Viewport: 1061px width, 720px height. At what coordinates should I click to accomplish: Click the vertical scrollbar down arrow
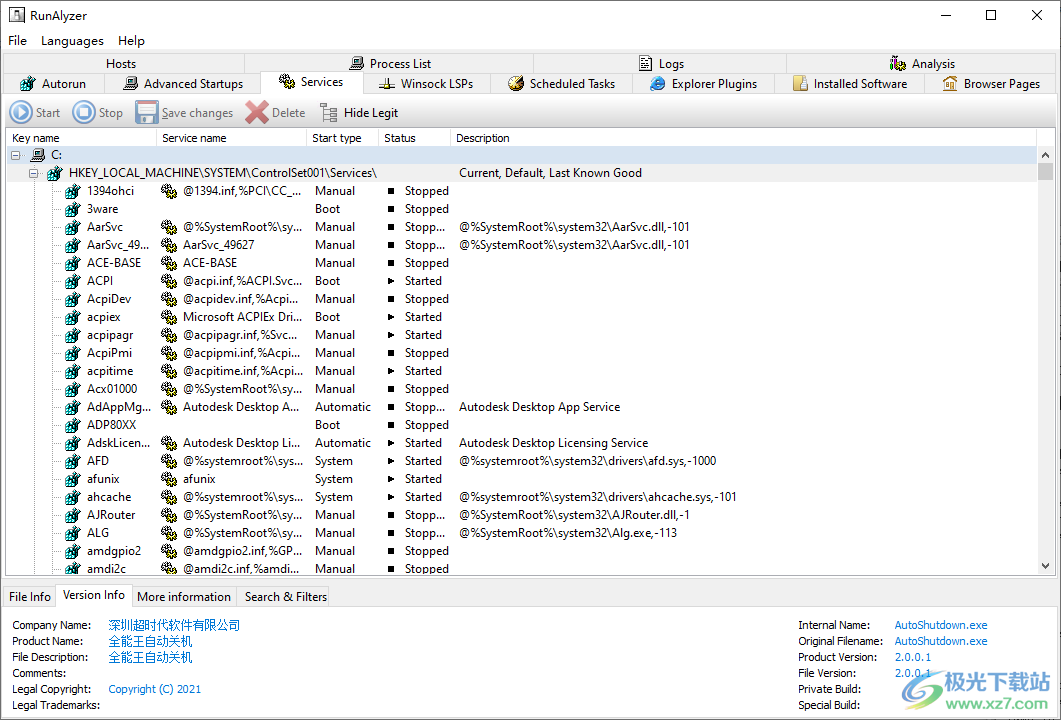[1046, 567]
